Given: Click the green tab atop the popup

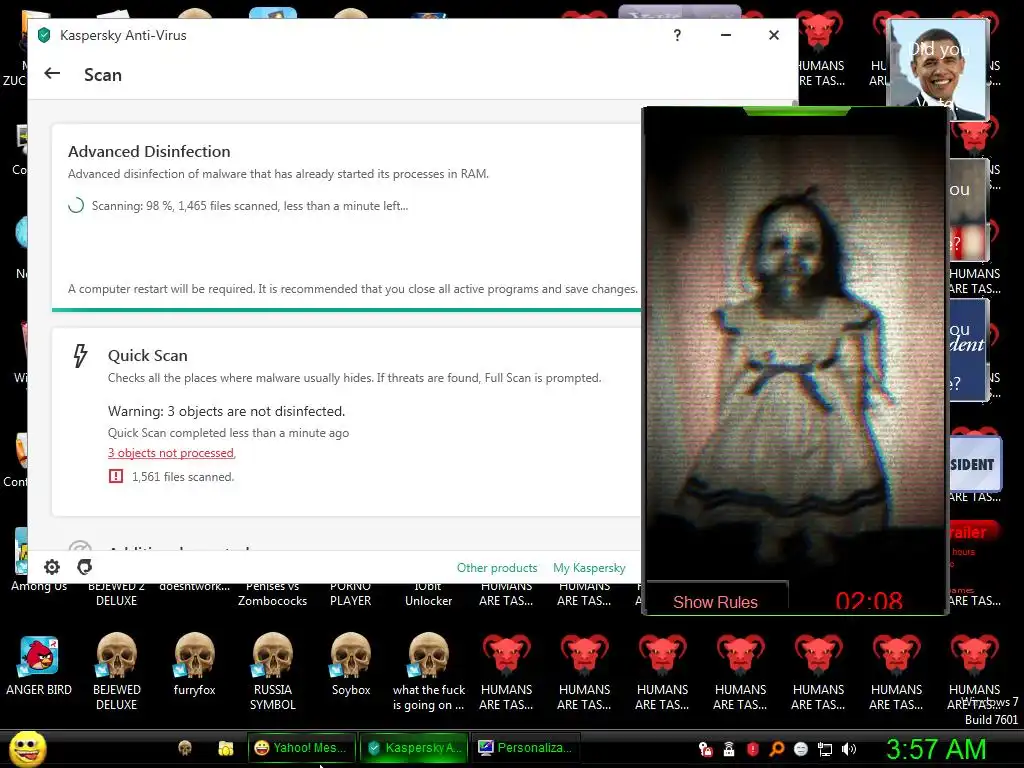Looking at the screenshot, I should pyautogui.click(x=797, y=111).
